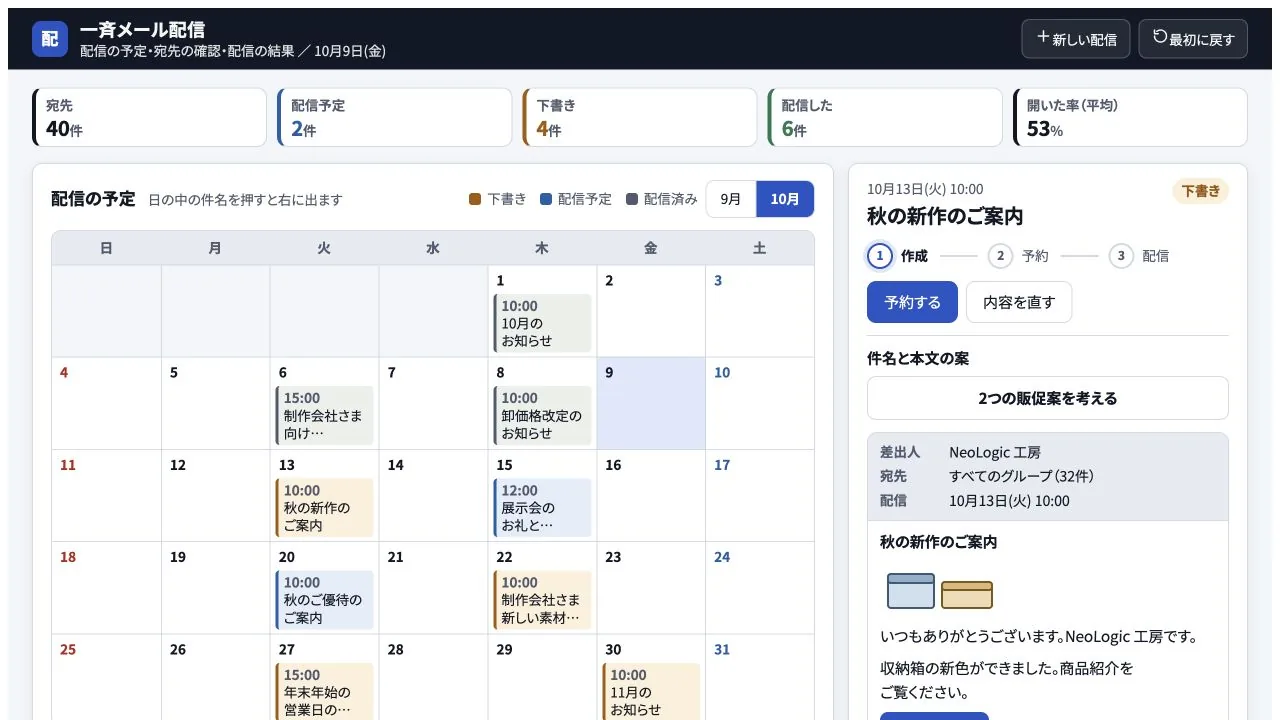Viewport: 1280px width, 720px height.
Task: Click the storage box product image
Action: (x=940, y=591)
